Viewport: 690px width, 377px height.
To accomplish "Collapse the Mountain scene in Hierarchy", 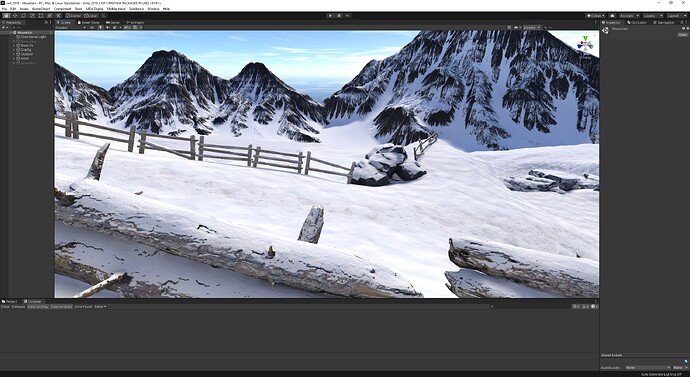I will [x=11, y=33].
